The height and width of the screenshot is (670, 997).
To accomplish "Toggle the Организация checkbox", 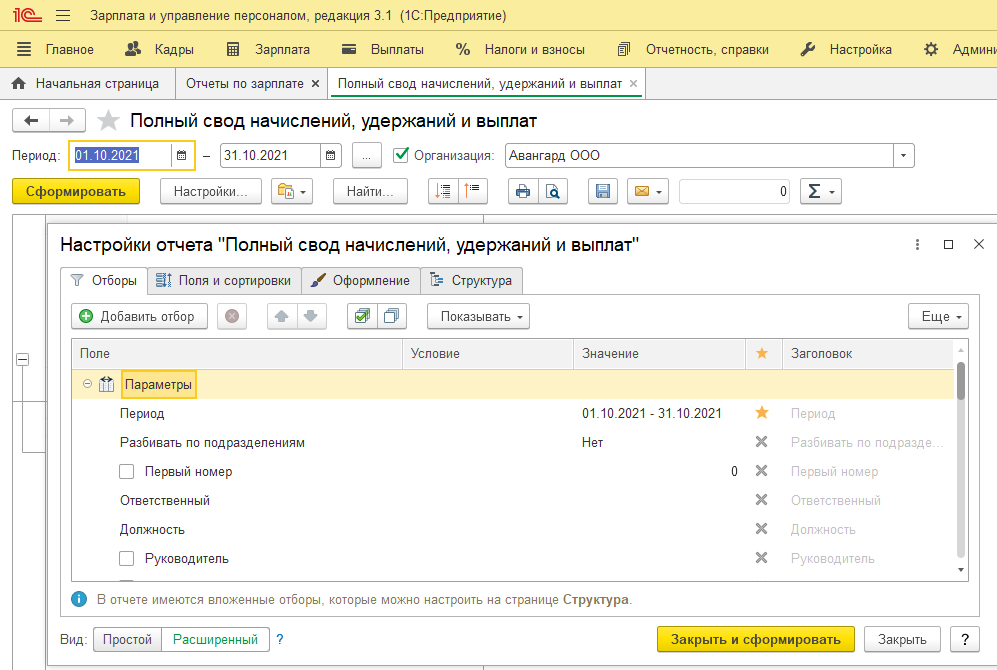I will pyautogui.click(x=402, y=155).
